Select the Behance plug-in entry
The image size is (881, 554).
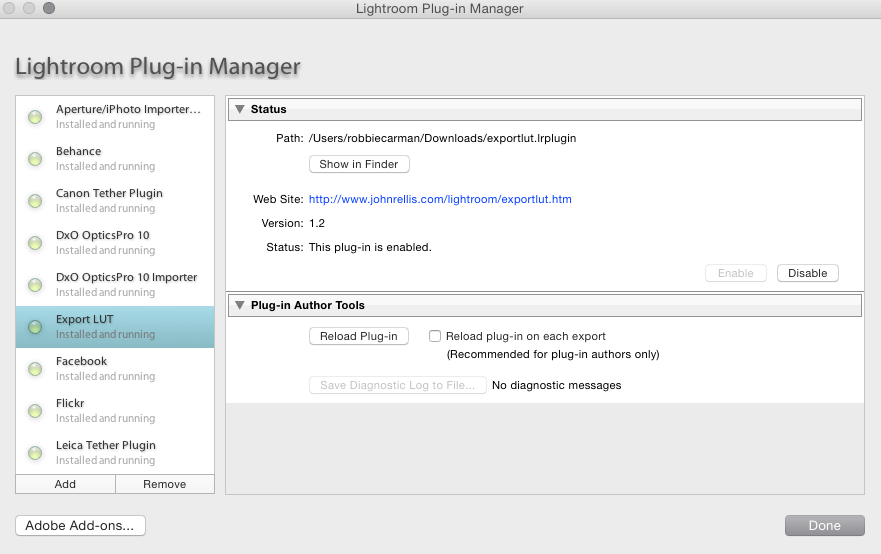115,159
